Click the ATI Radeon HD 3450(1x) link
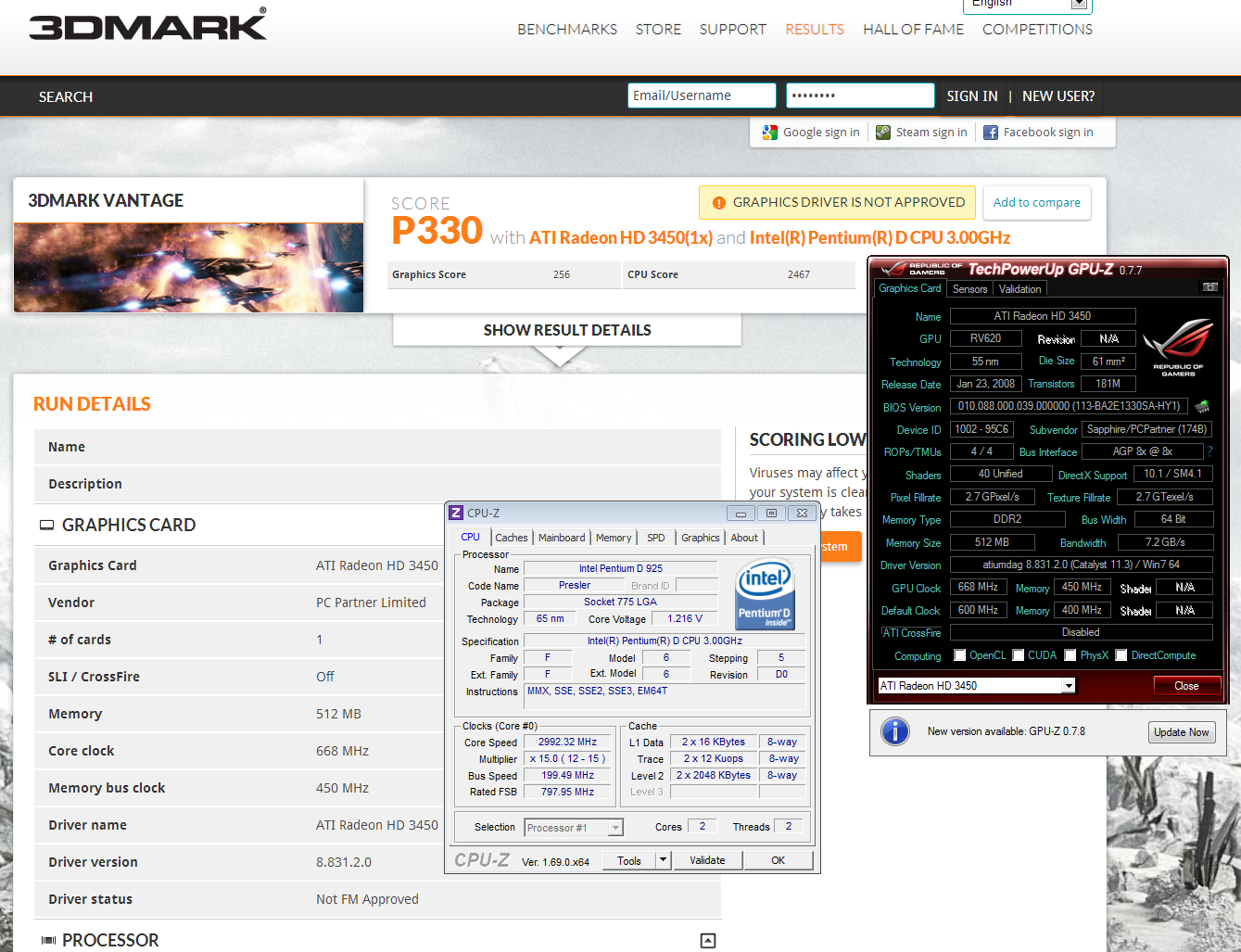Viewport: 1241px width, 952px height. tap(621, 238)
